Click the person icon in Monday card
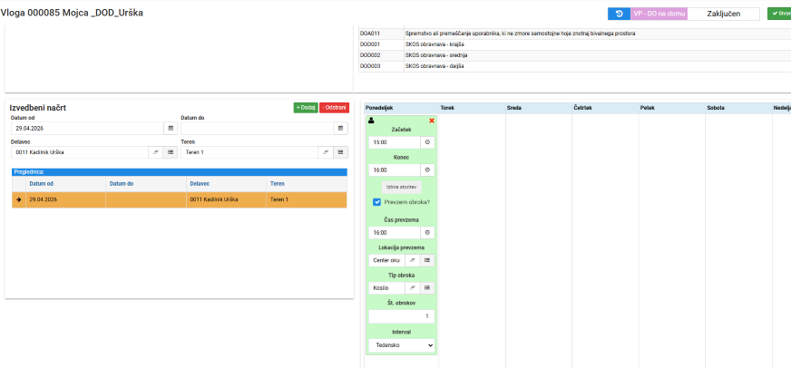Screen dimensions: 791x368 371,121
